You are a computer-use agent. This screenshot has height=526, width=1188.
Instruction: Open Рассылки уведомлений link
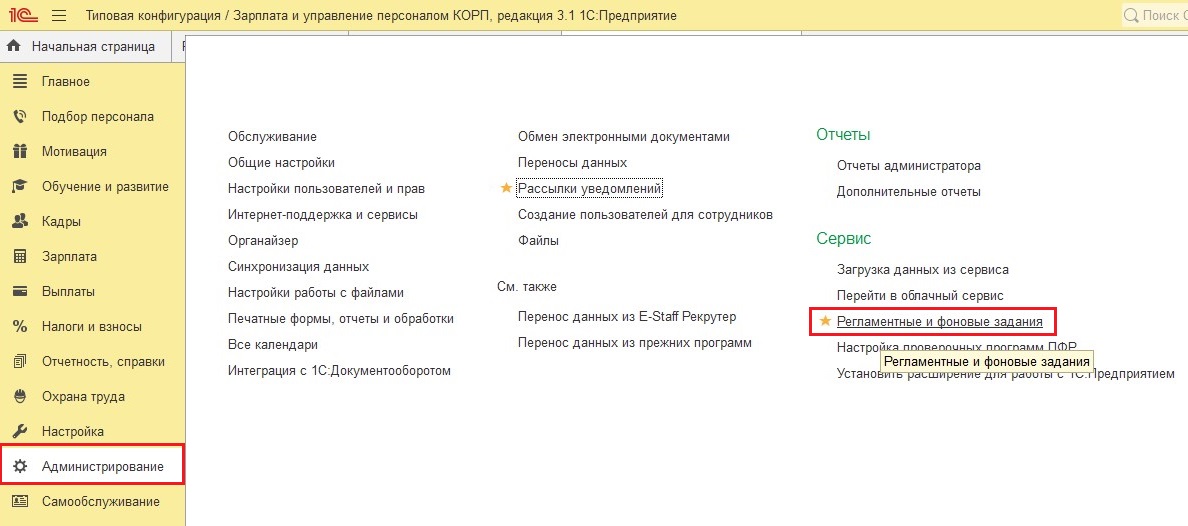pyautogui.click(x=589, y=187)
